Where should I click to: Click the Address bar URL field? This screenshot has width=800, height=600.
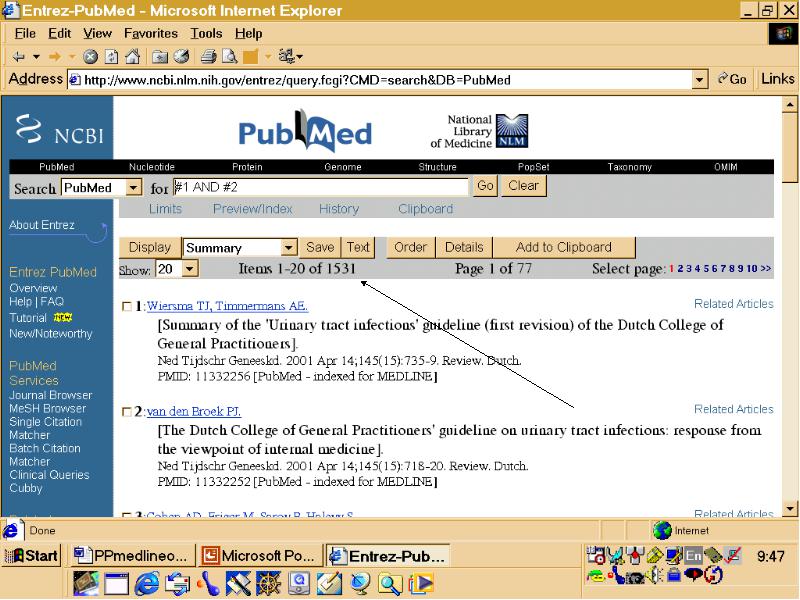pyautogui.click(x=380, y=80)
